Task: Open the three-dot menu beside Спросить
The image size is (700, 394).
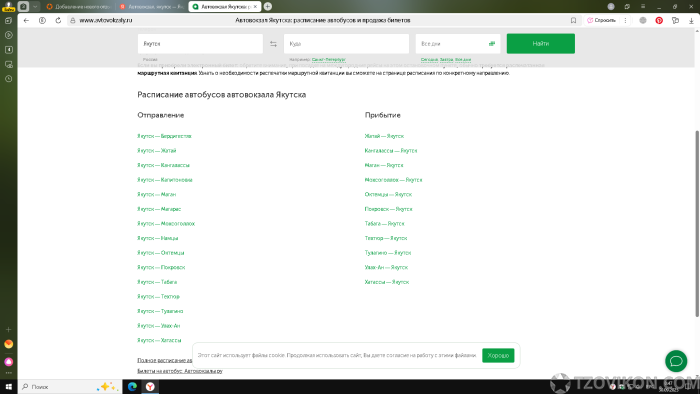Action: pos(625,20)
